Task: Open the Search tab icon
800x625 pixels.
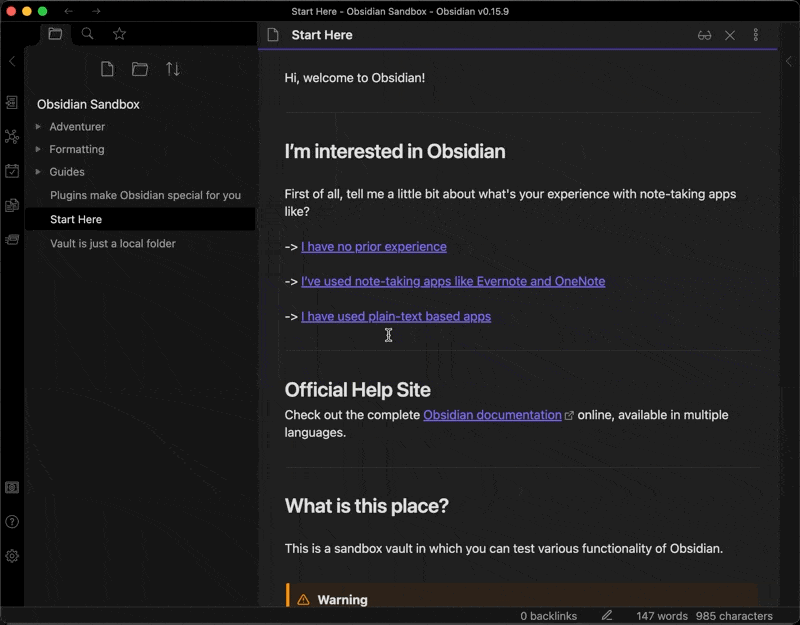Action: click(x=87, y=34)
